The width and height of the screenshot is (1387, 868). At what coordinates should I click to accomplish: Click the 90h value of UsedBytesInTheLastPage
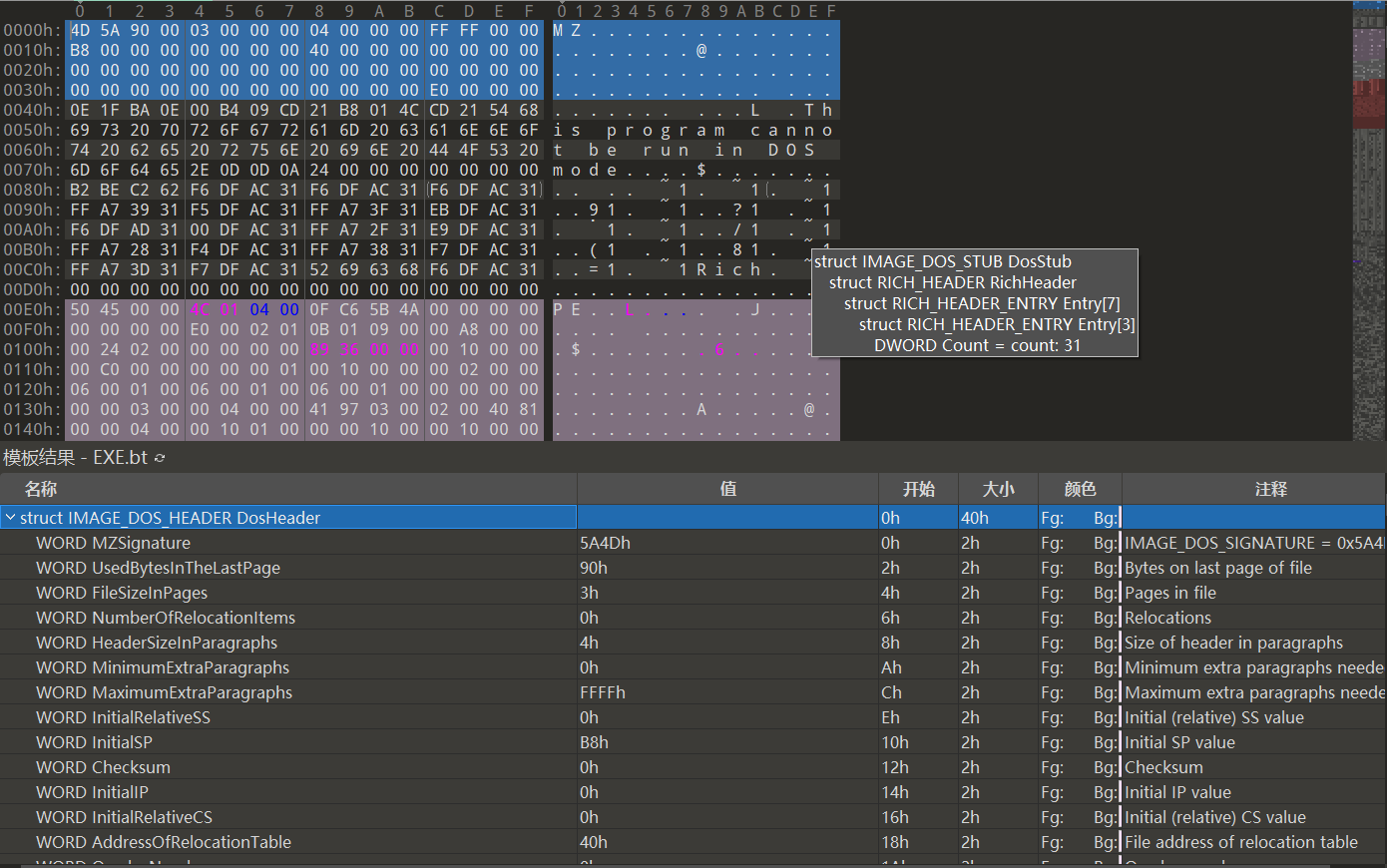click(594, 568)
